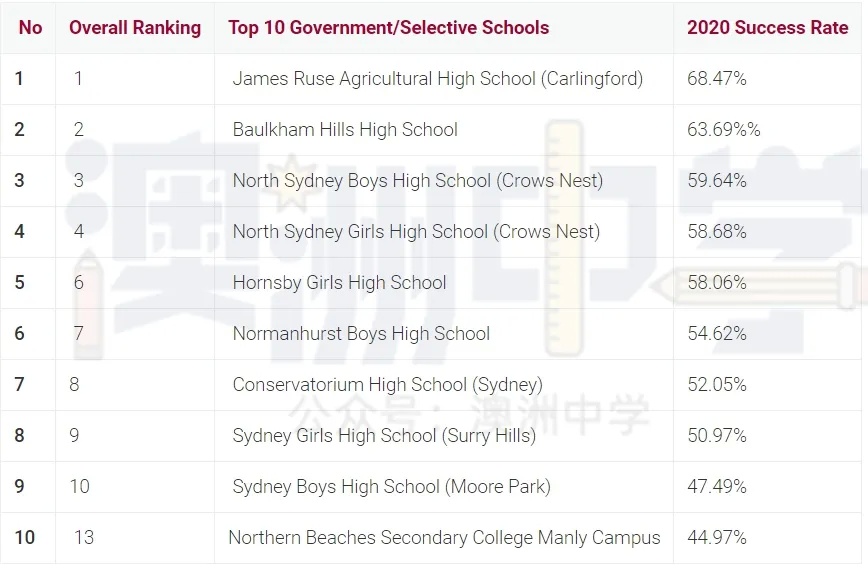Image resolution: width=868 pixels, height=569 pixels.
Task: Click overall ranking value 13
Action: 84,537
